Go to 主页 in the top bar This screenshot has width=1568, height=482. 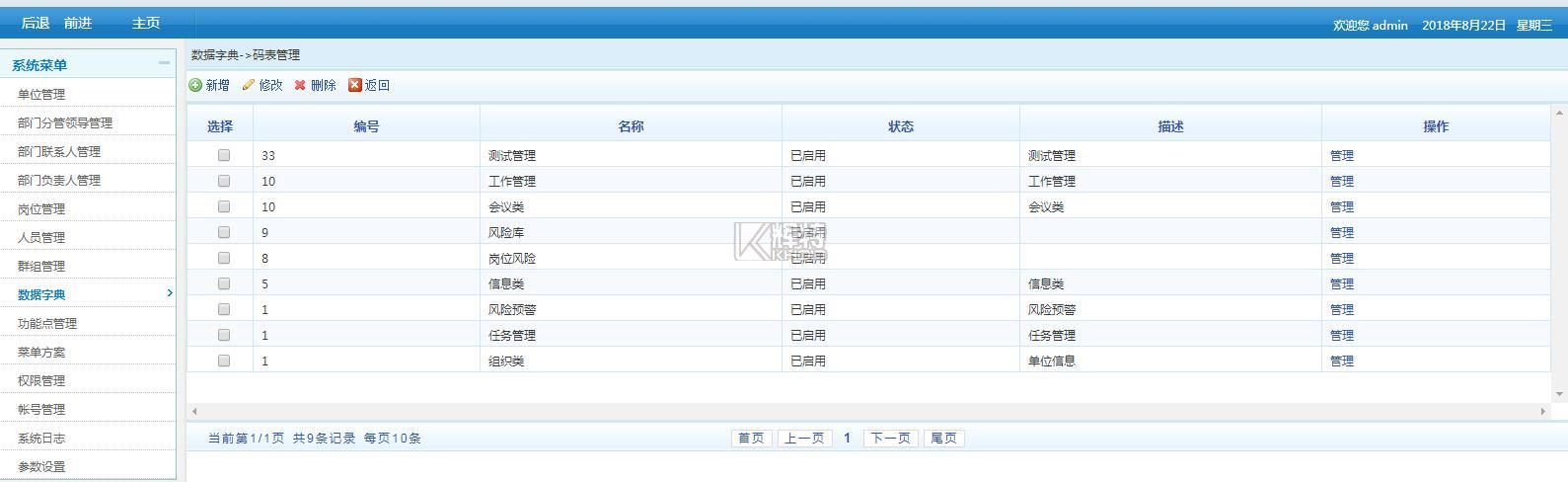click(x=146, y=23)
